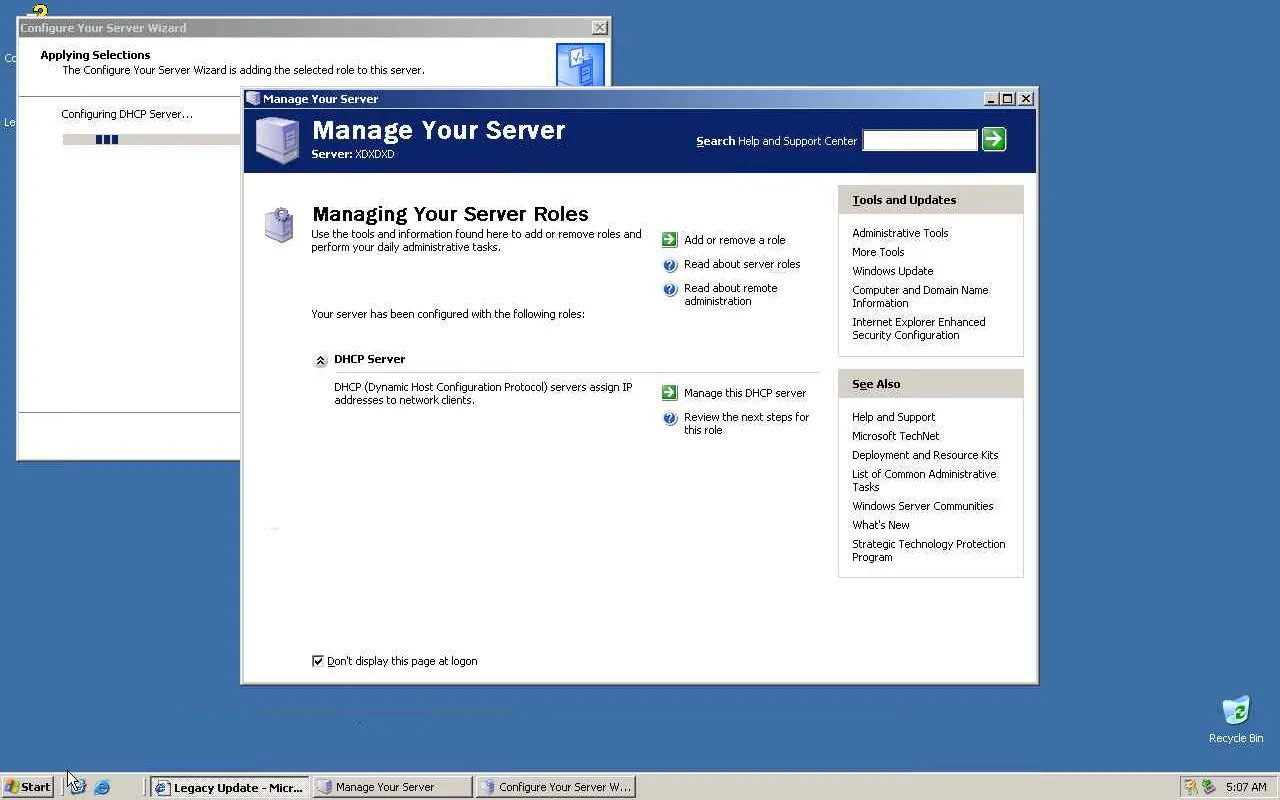This screenshot has width=1280, height=800.
Task: Click the Configuring DHCP Server... status text
Action: pos(127,114)
